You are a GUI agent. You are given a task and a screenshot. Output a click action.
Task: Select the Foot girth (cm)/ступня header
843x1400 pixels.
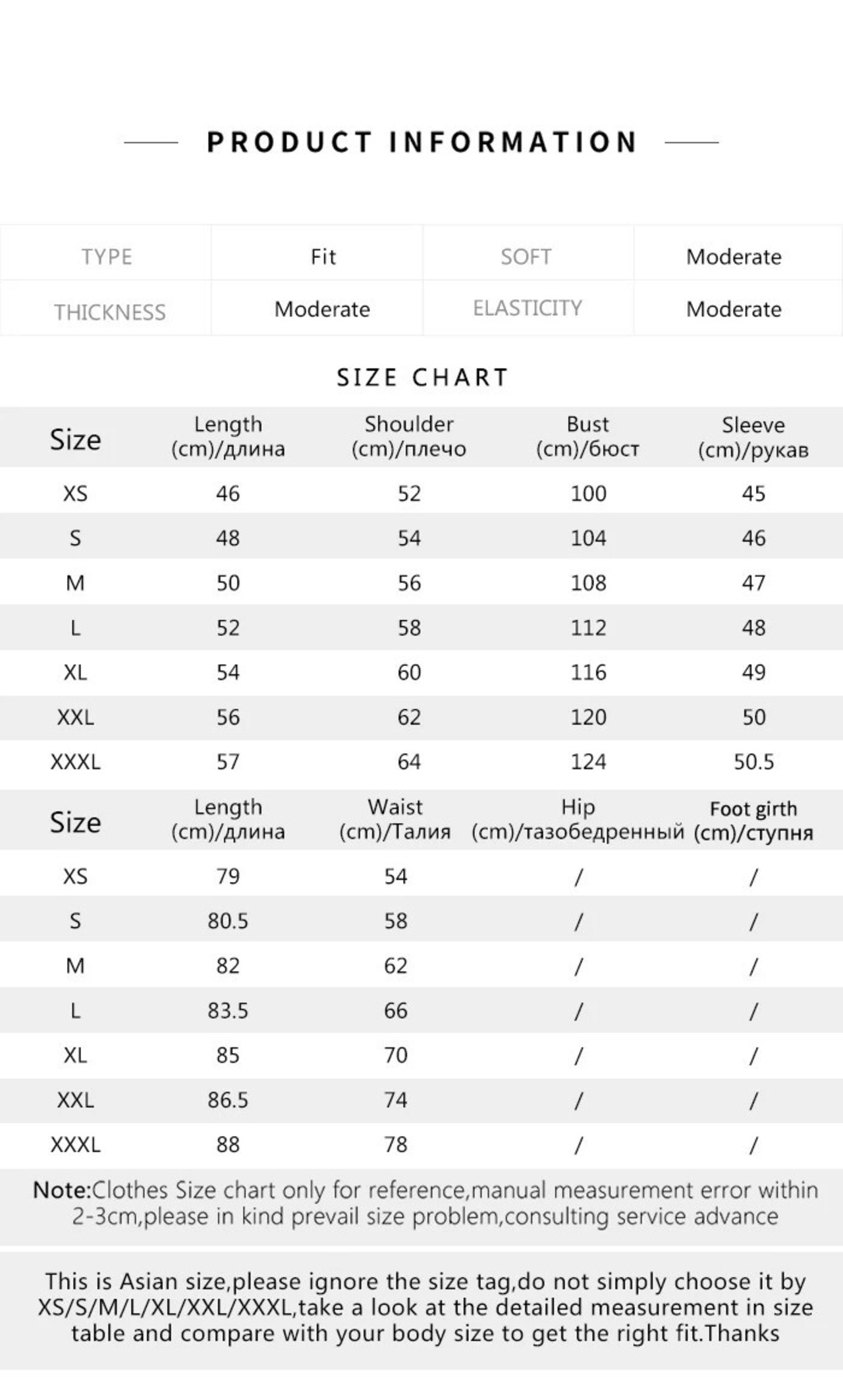pos(753,821)
